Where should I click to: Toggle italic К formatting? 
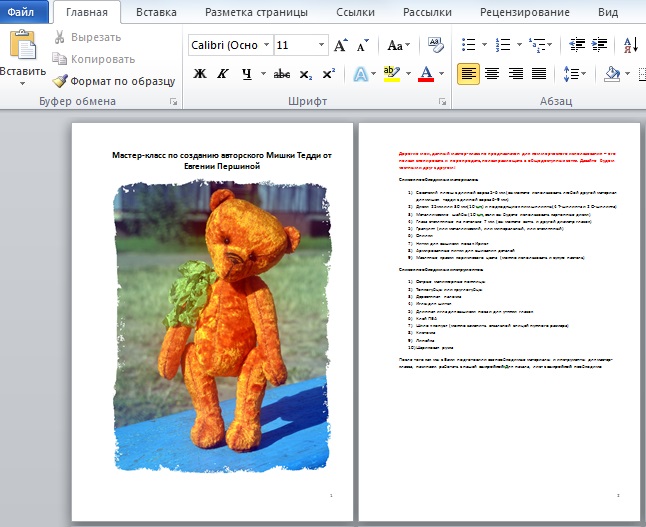223,74
